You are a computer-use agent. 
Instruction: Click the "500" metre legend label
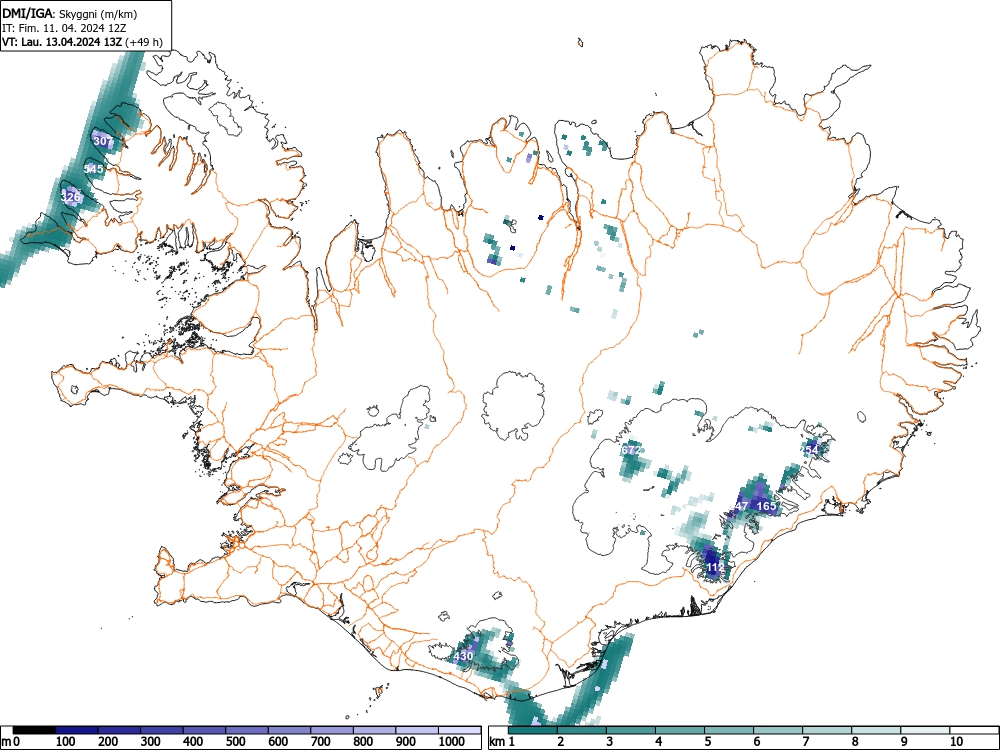(x=236, y=742)
